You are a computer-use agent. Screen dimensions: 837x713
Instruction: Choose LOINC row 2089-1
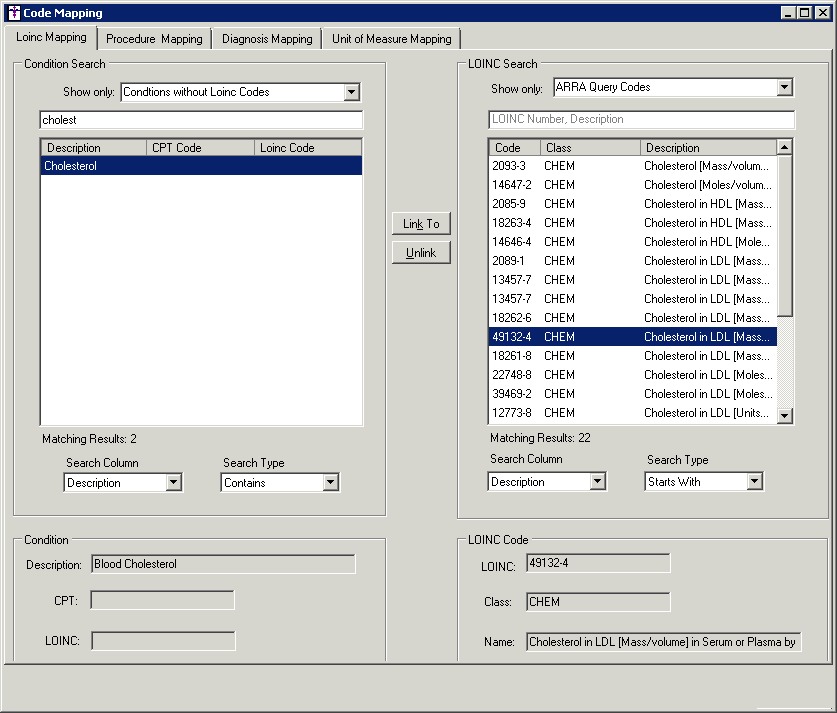633,261
